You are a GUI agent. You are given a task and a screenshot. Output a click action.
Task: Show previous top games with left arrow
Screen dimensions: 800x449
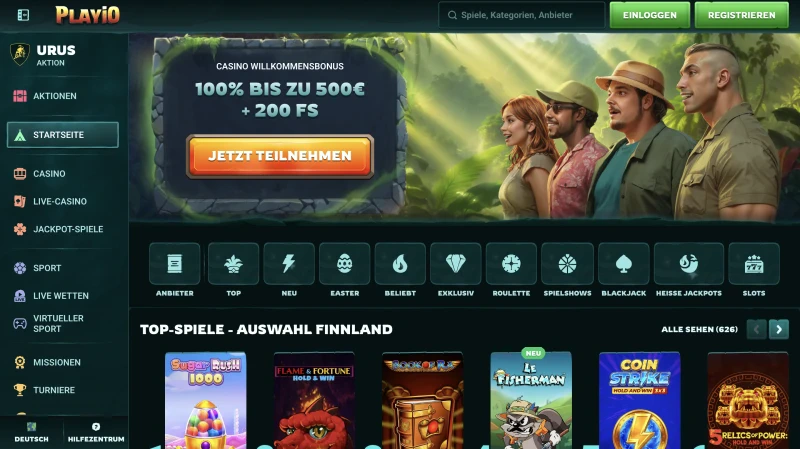click(x=757, y=330)
